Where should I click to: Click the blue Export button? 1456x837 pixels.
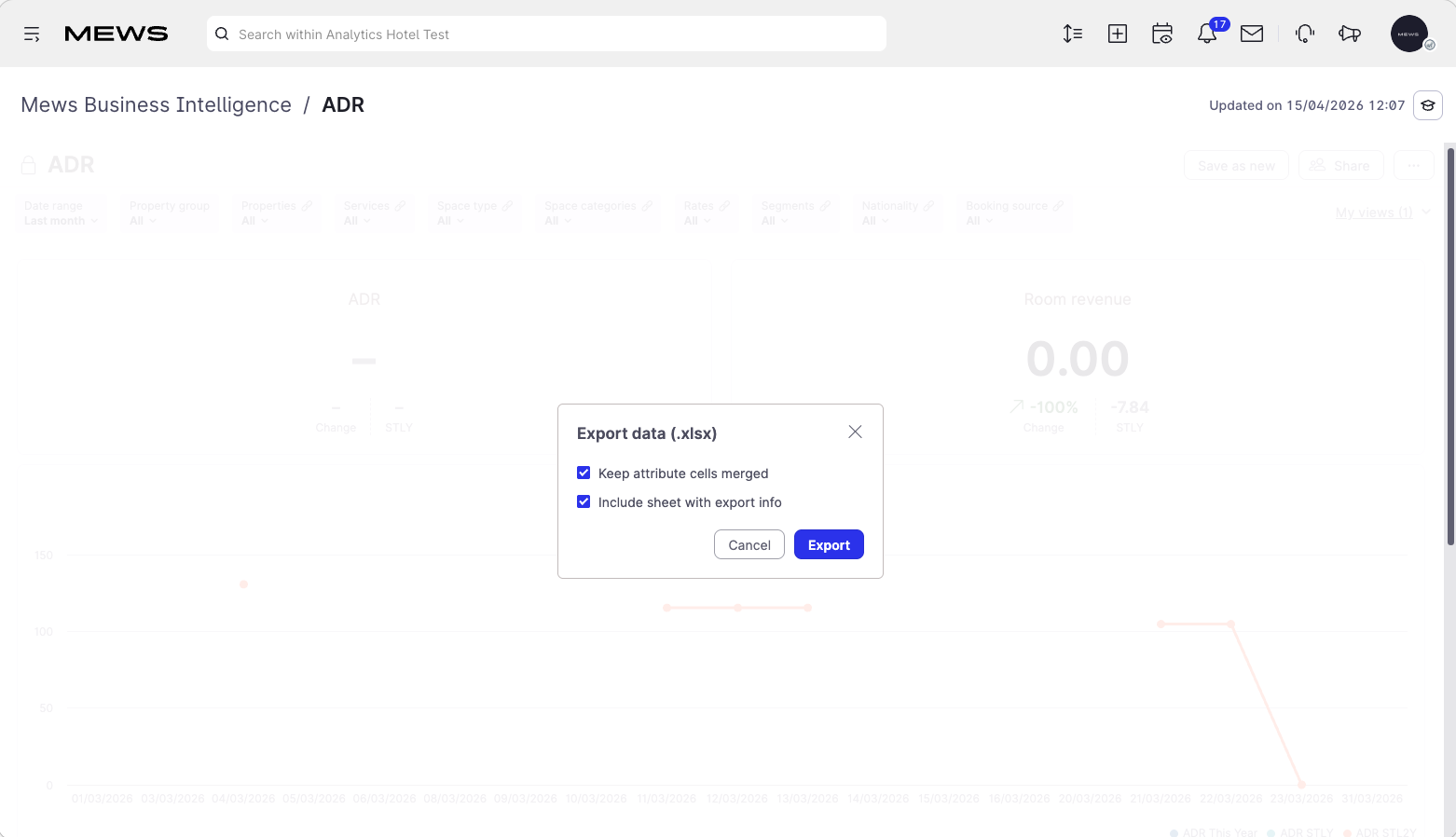(x=829, y=544)
